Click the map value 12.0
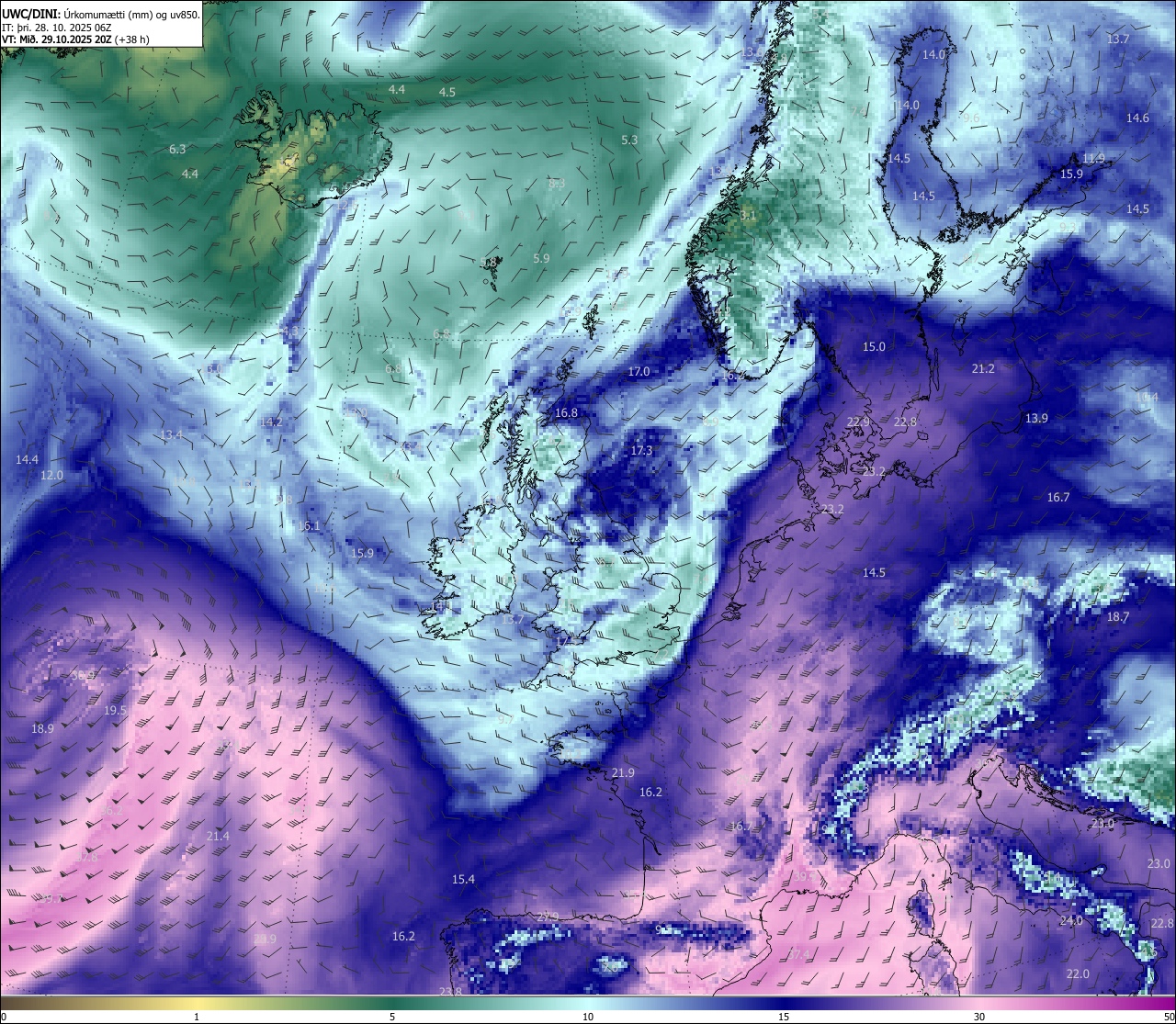 click(x=51, y=475)
